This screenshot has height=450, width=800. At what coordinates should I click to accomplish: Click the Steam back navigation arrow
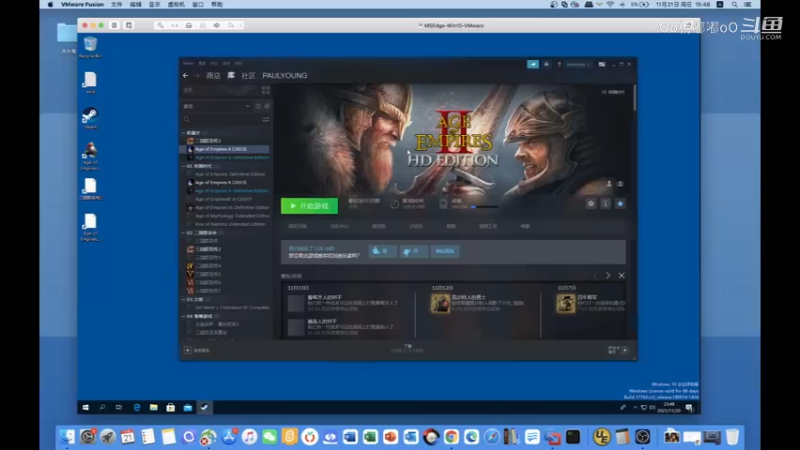pyautogui.click(x=186, y=76)
